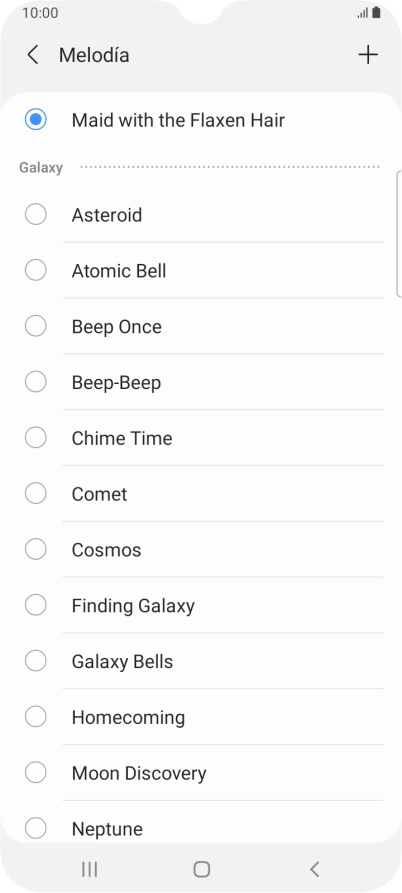Choose Cosmos as the ringtone
This screenshot has height=893, width=402.
tap(200, 550)
